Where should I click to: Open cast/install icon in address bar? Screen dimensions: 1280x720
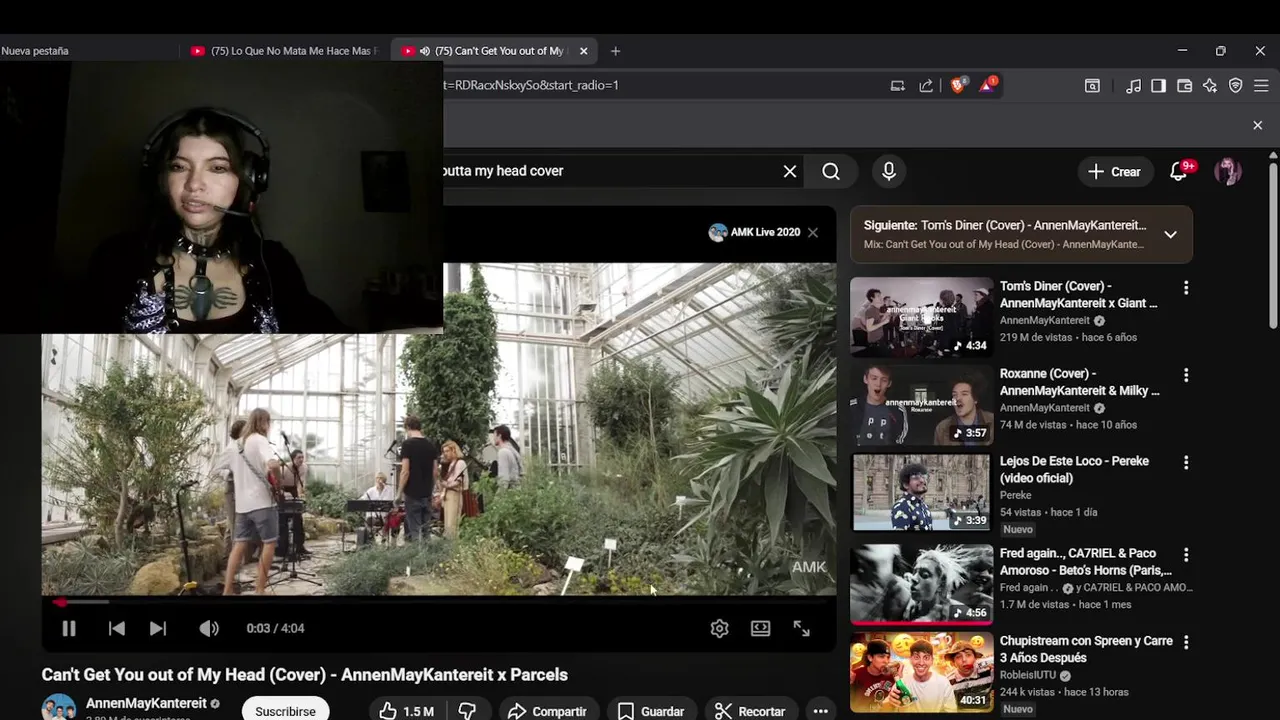[897, 85]
